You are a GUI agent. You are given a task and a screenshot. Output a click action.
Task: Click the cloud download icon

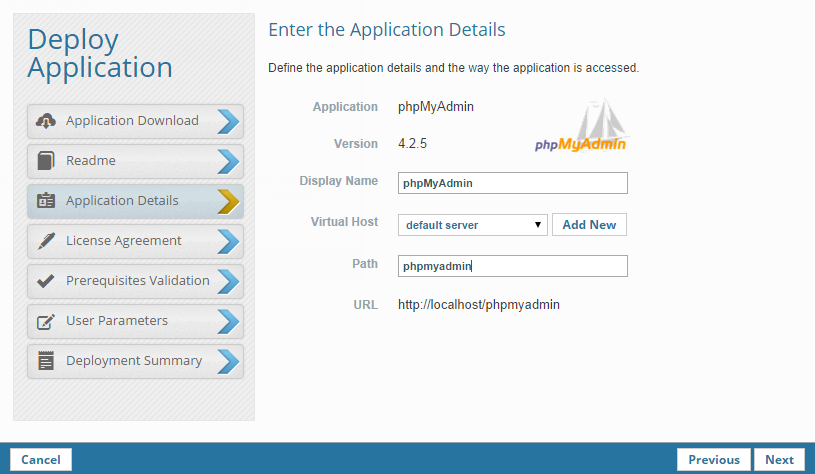[x=45, y=121]
